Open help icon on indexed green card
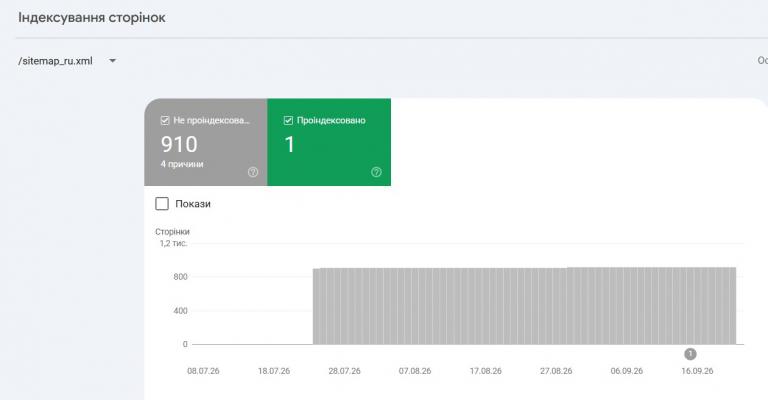The image size is (768, 400). (x=376, y=172)
